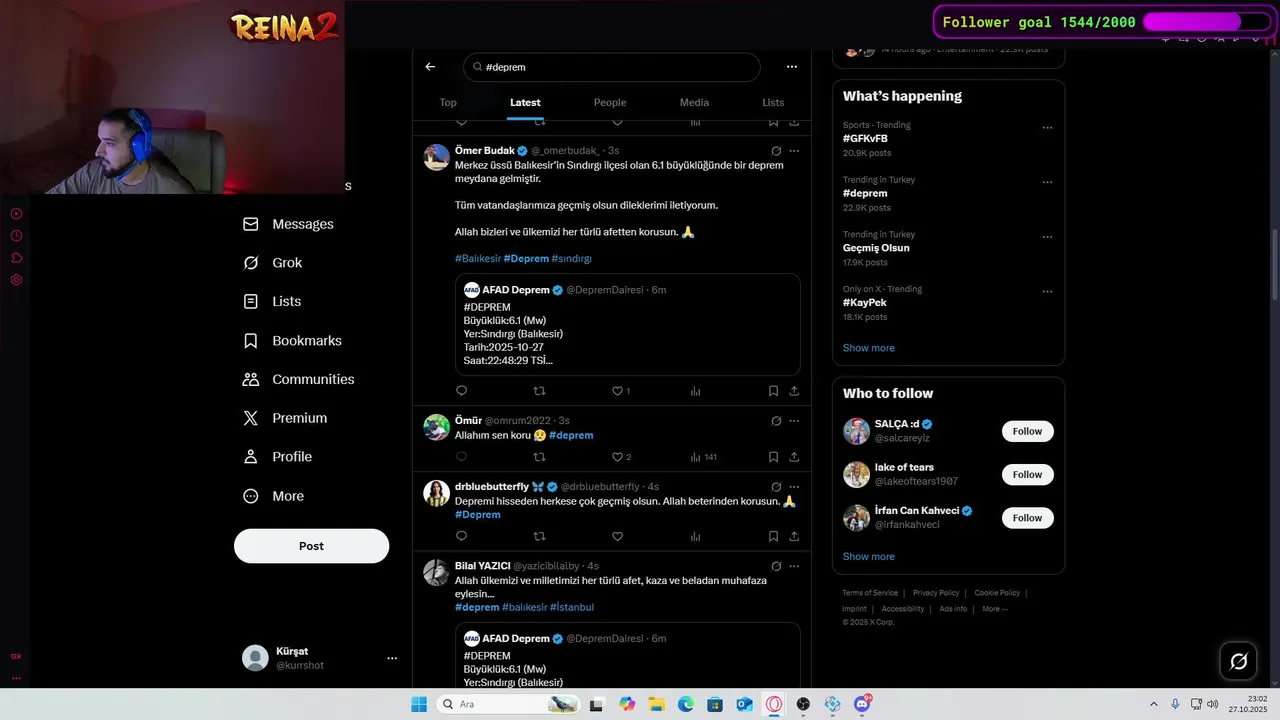This screenshot has height=720, width=1280.
Task: Reply to Ömer Budak's tweet
Action: 461,391
